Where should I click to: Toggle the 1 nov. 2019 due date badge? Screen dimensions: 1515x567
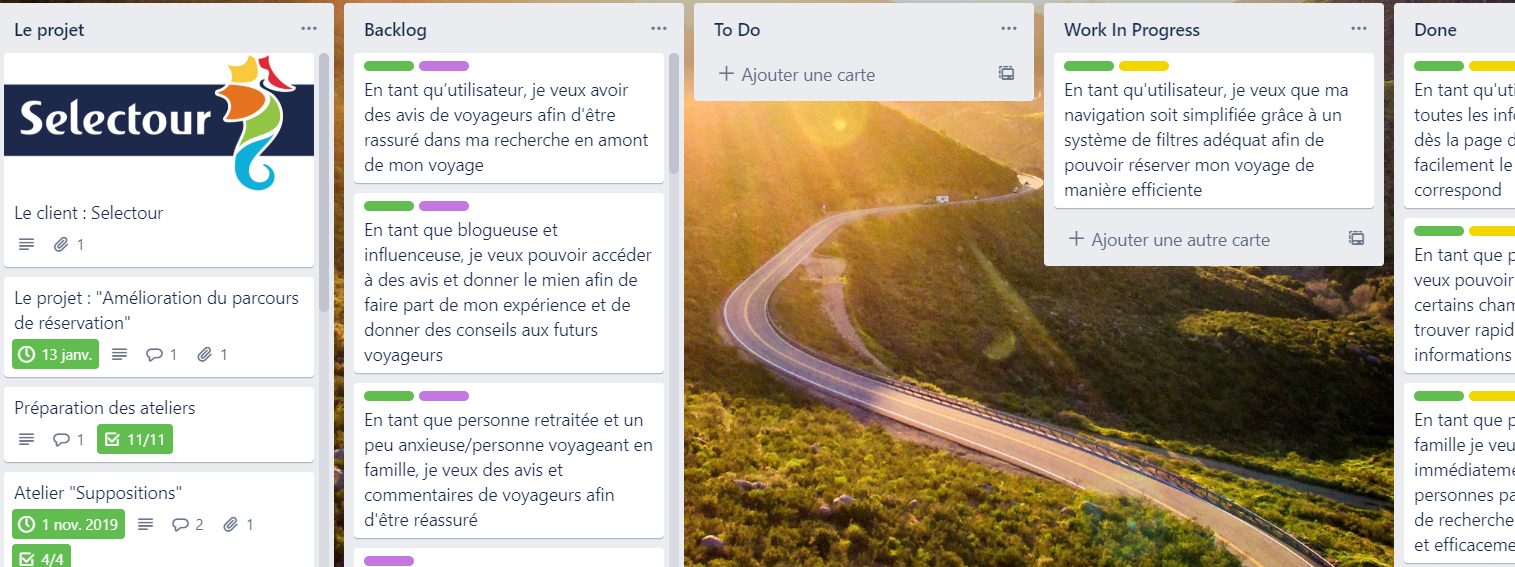[x=68, y=524]
